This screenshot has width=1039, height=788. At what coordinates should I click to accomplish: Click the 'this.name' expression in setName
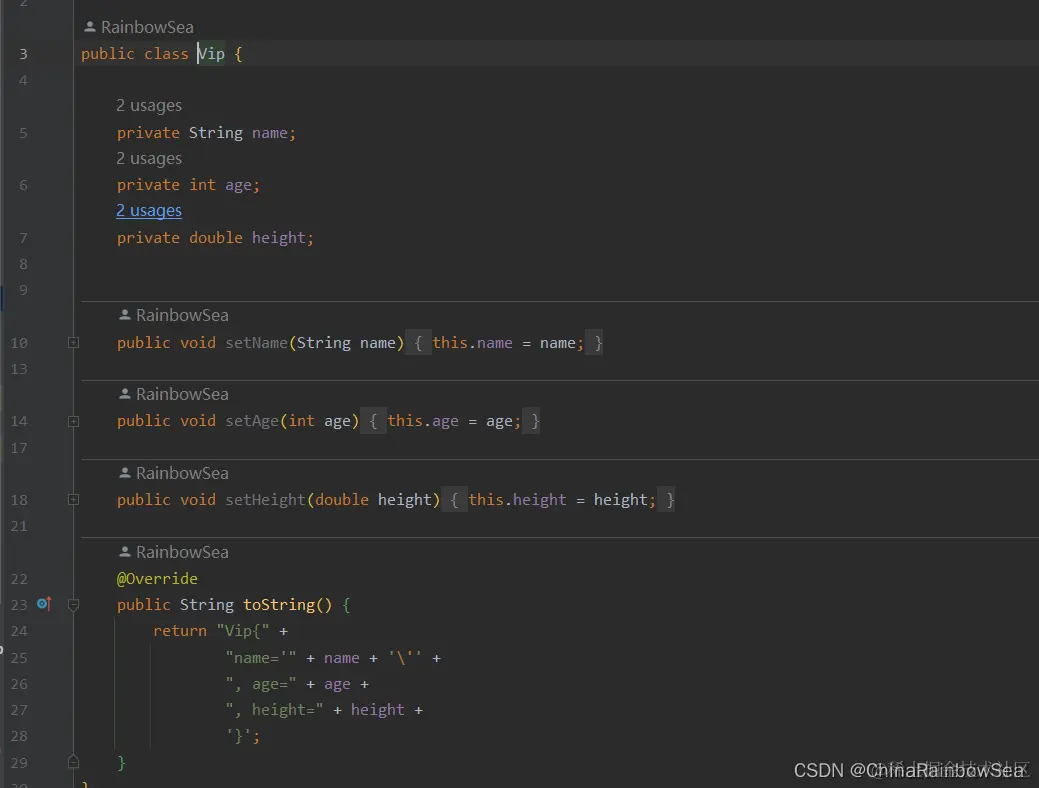coord(472,343)
